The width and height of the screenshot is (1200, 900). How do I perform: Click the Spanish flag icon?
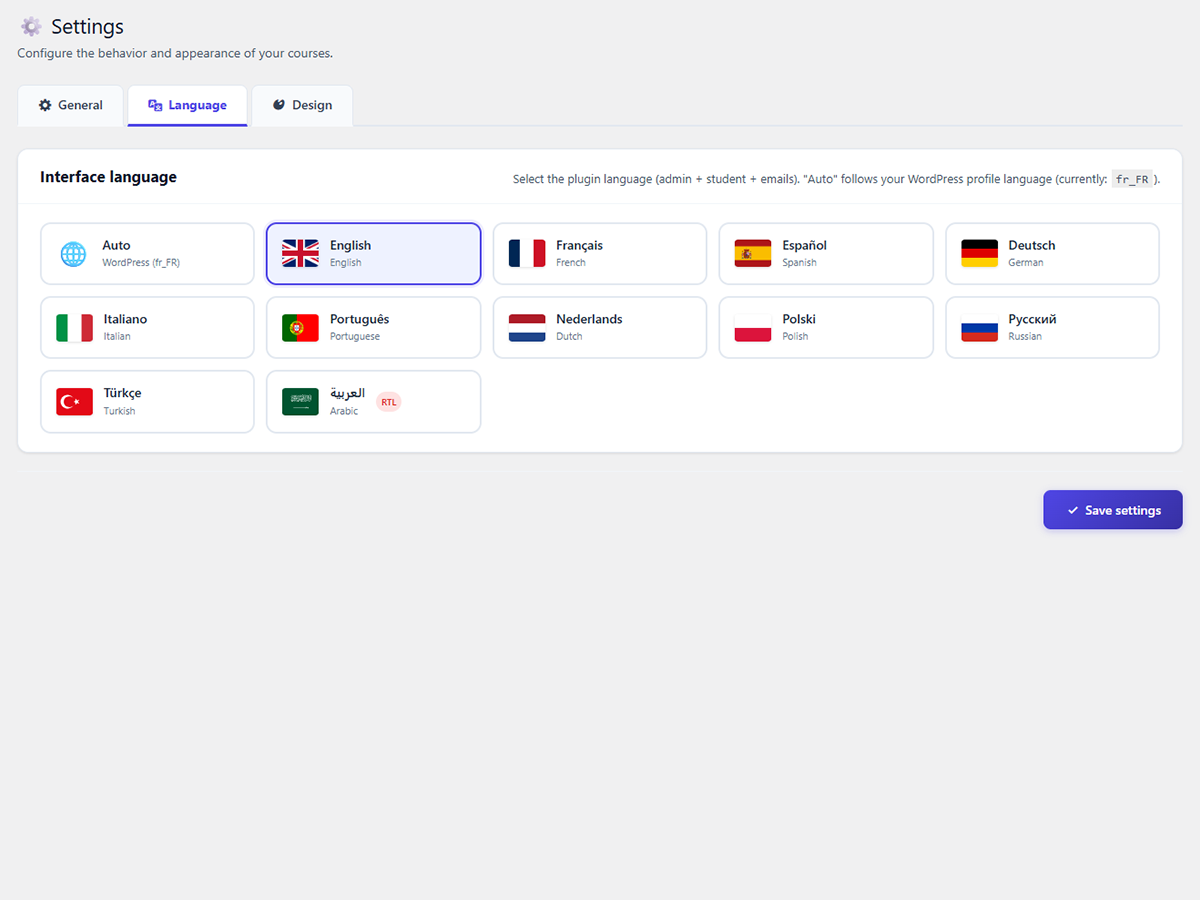pos(752,254)
